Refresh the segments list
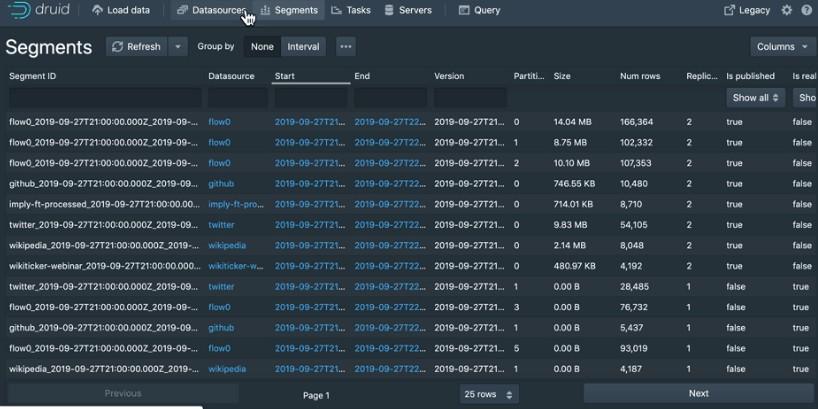 point(137,46)
